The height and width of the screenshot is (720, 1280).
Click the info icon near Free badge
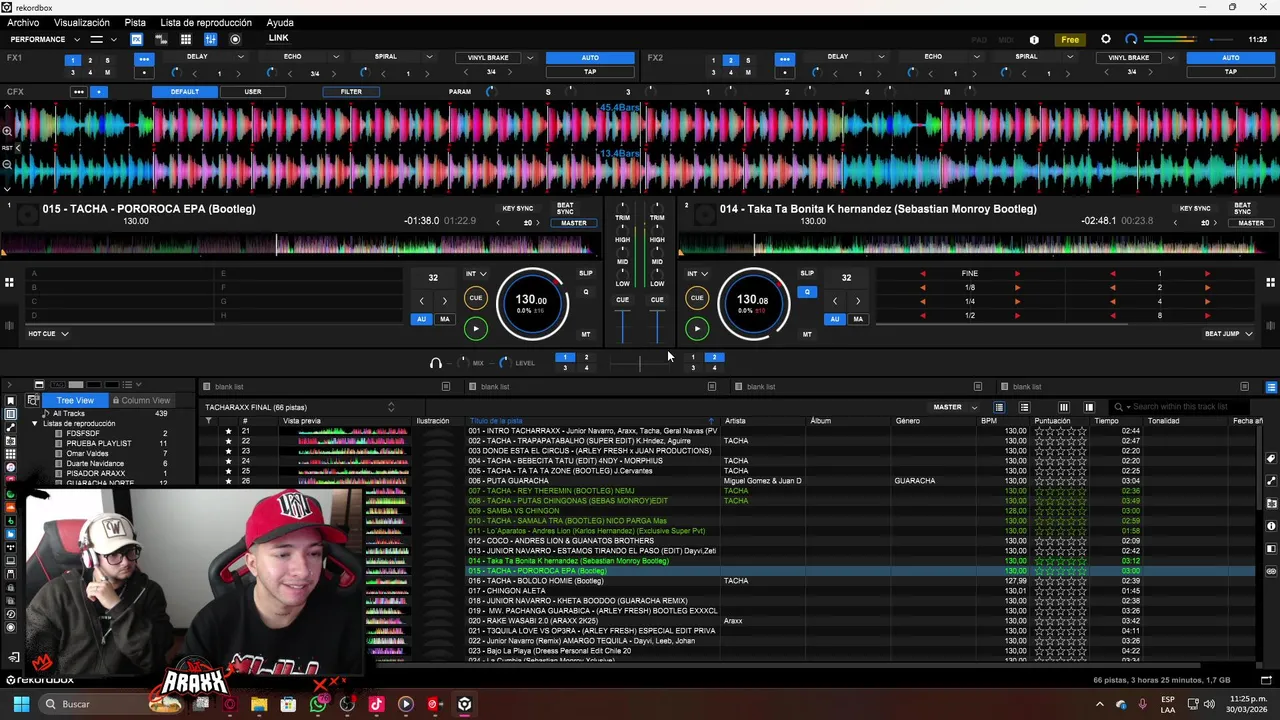pos(1034,40)
